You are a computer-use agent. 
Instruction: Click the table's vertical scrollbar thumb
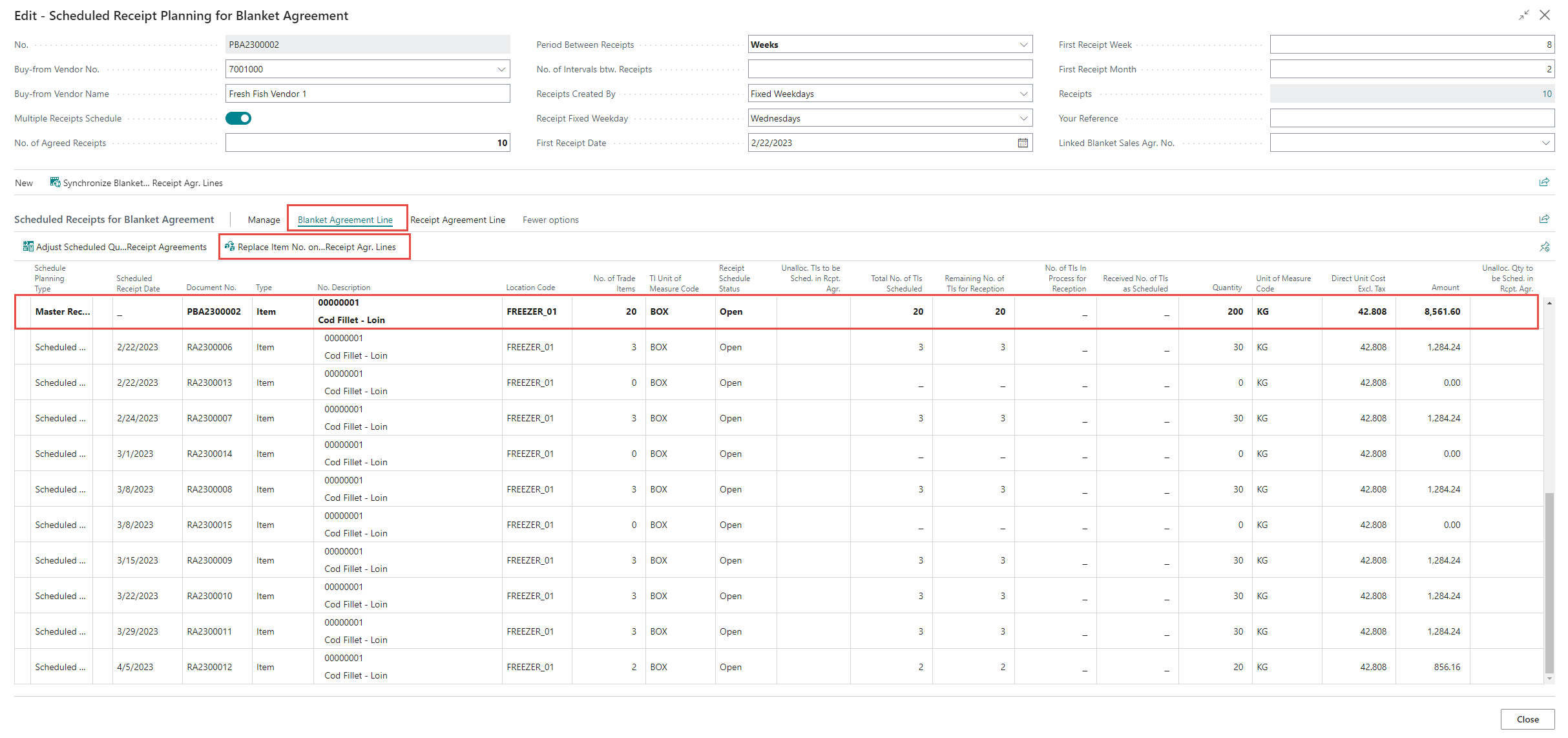click(x=1549, y=582)
